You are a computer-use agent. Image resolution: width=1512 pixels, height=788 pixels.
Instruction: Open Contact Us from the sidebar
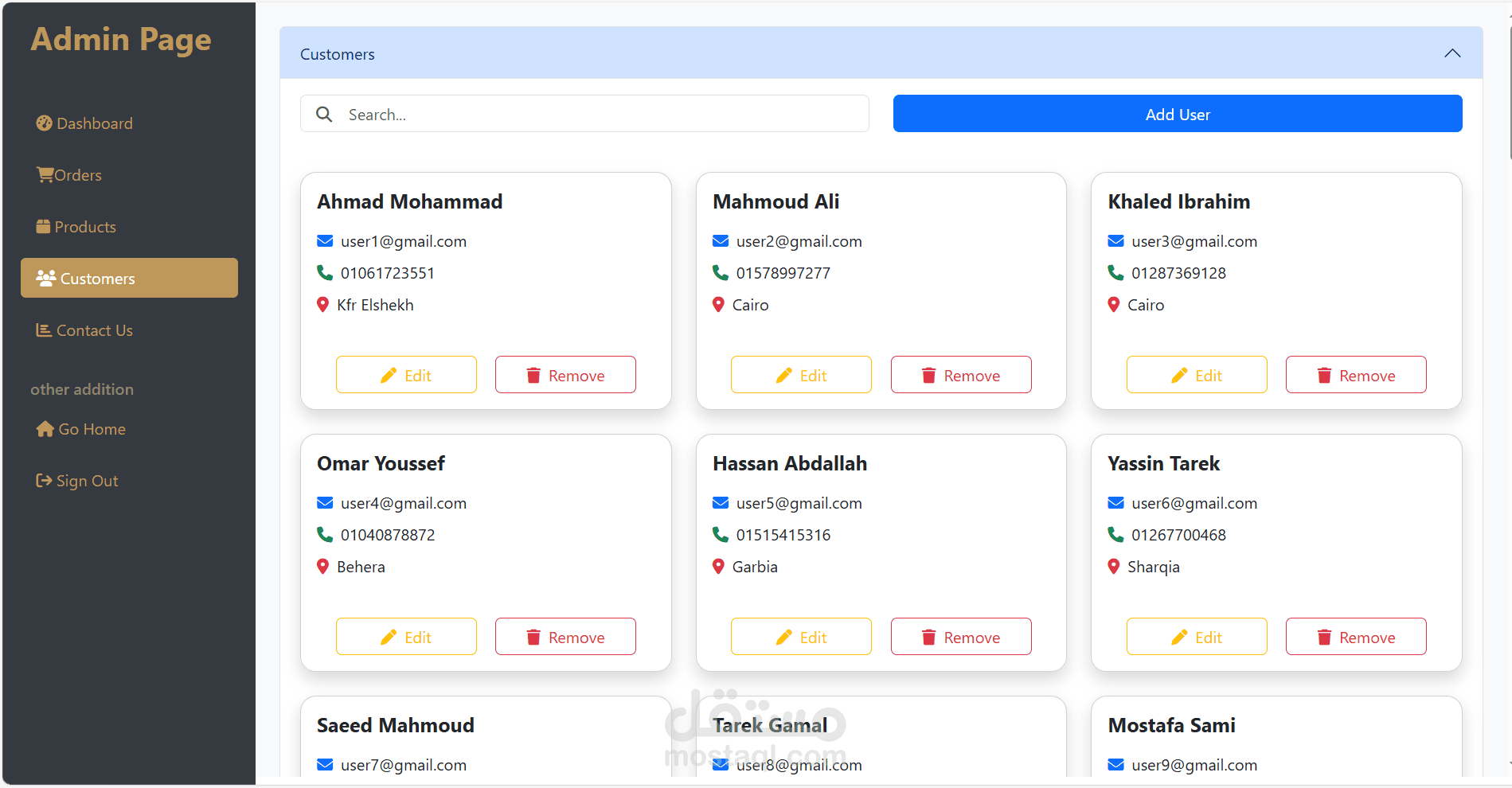[x=94, y=330]
